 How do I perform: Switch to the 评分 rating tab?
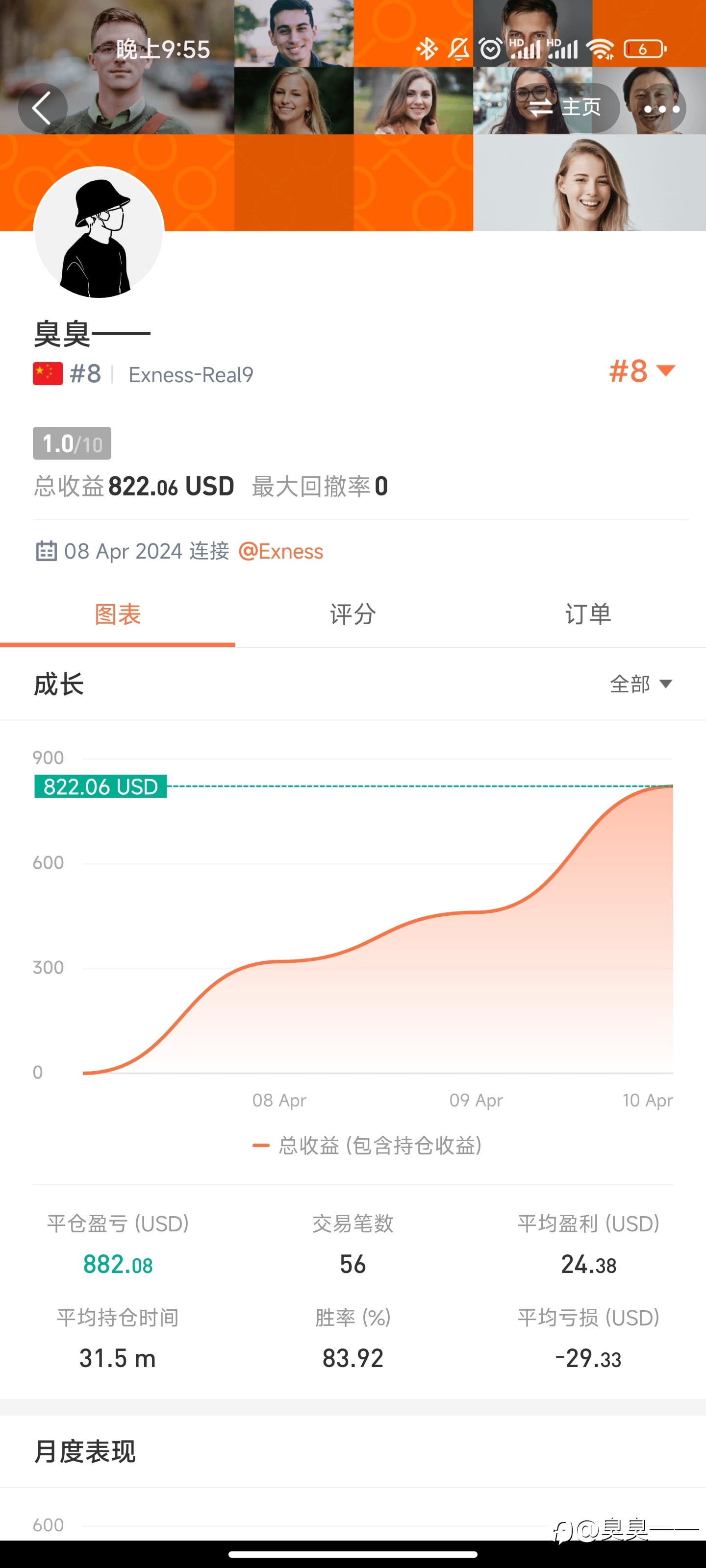(353, 614)
